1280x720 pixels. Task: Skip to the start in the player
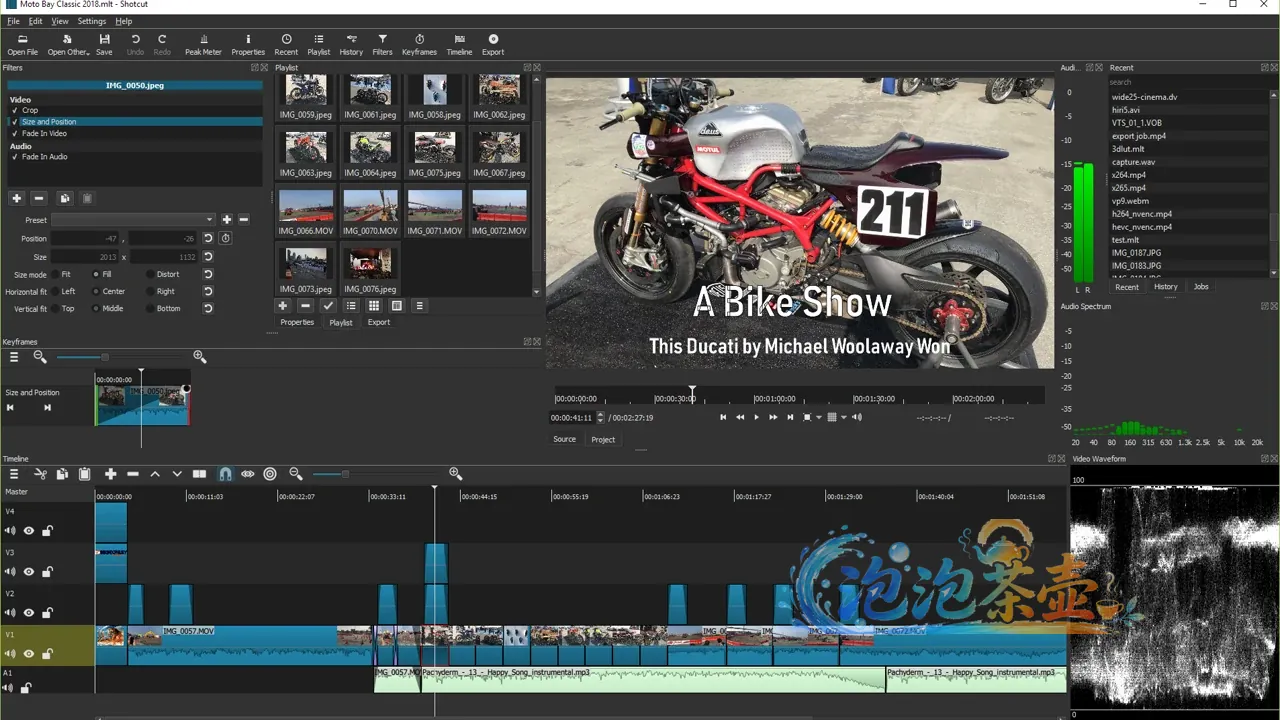(x=723, y=418)
